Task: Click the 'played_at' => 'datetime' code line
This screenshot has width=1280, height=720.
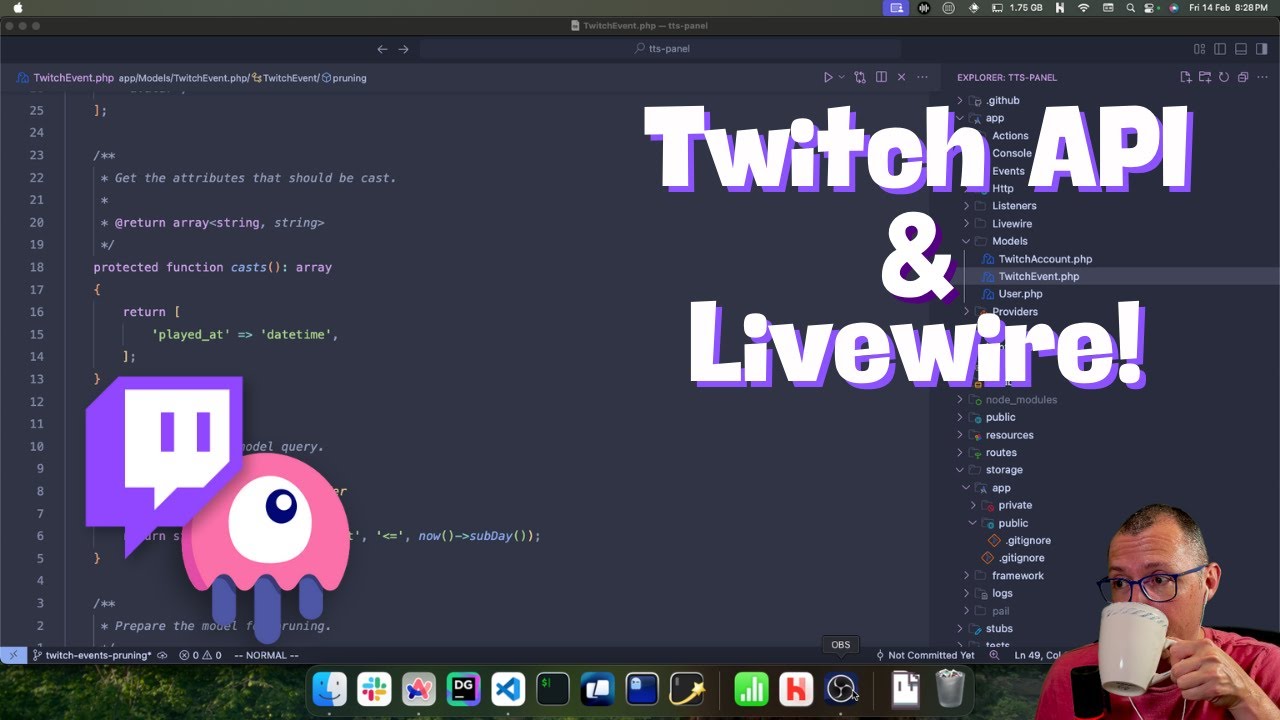Action: tap(245, 334)
